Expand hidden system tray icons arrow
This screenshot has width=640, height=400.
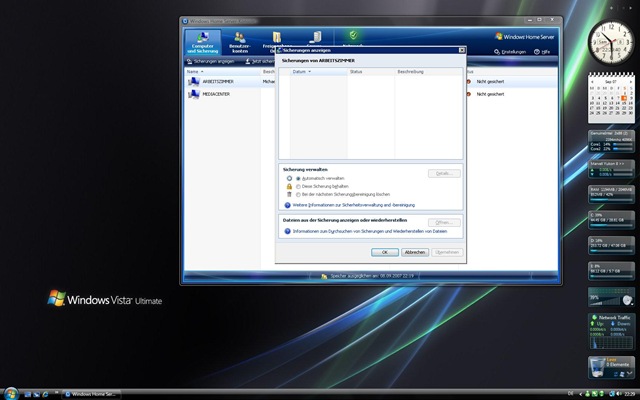(580, 394)
